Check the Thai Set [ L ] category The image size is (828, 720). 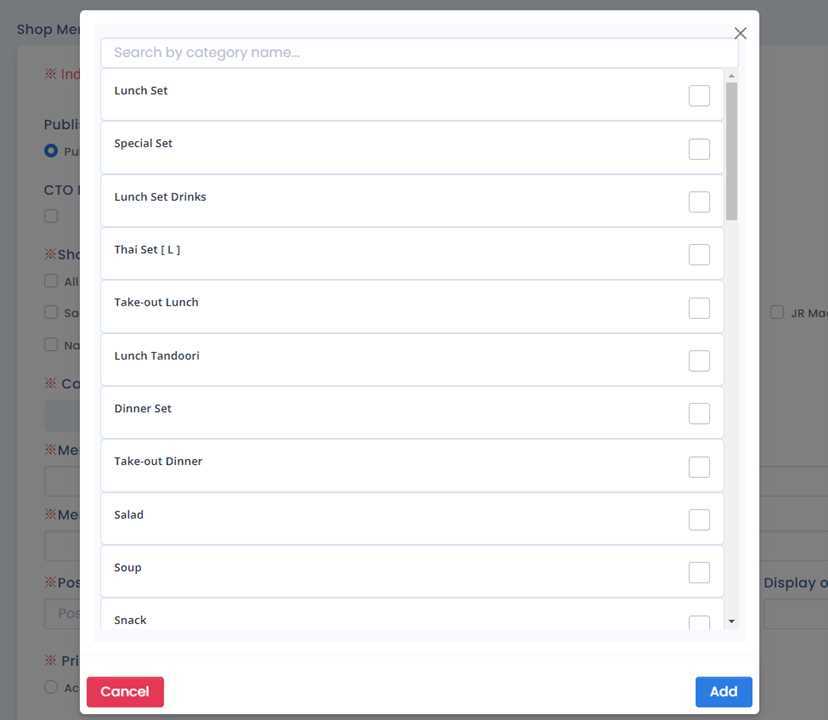(699, 255)
